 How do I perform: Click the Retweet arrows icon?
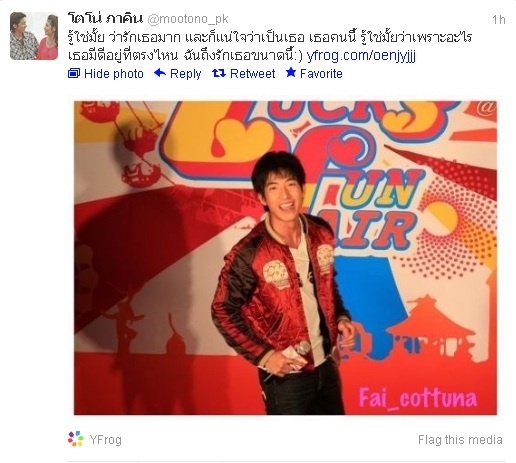tap(219, 73)
